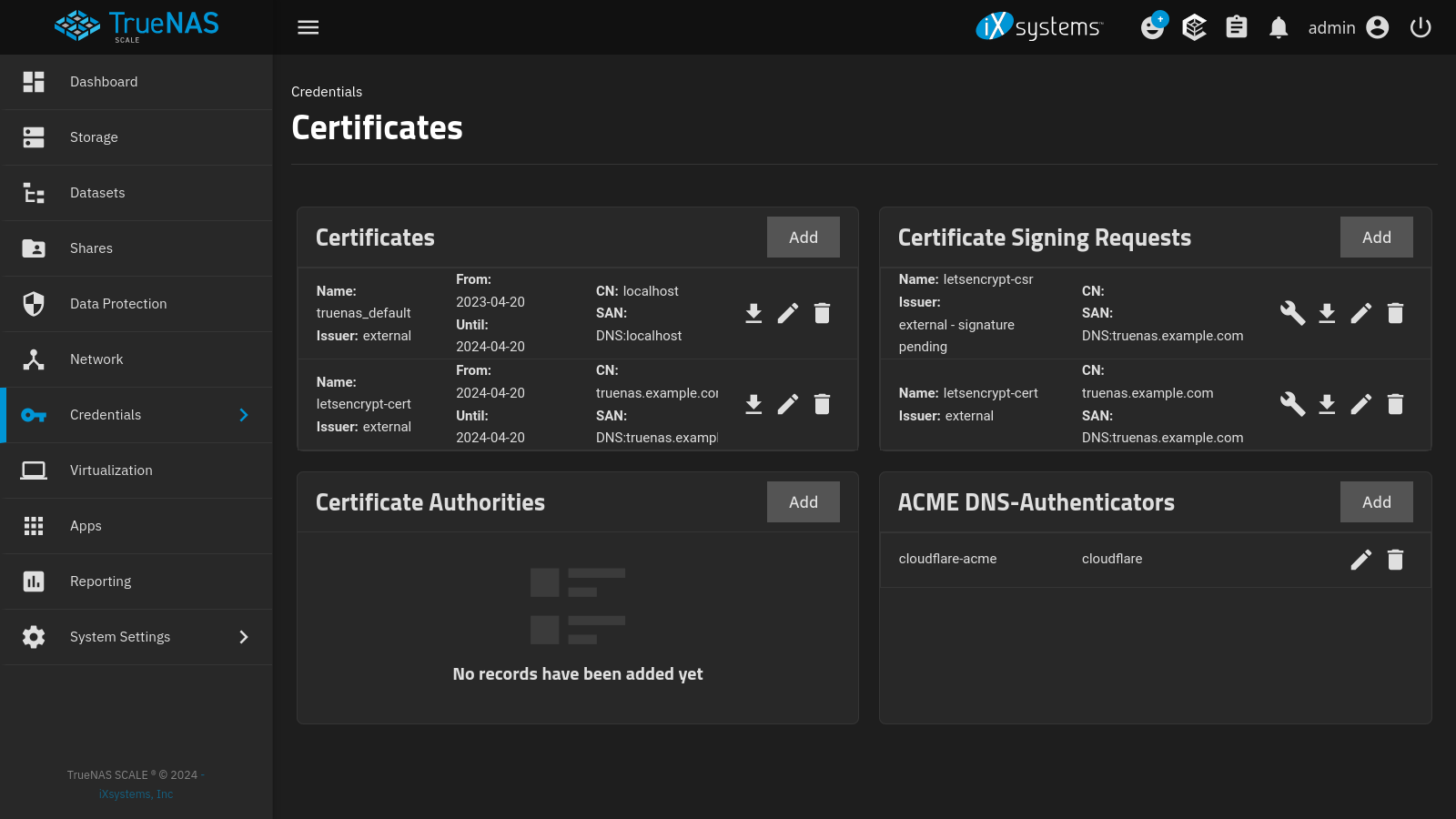Click the power button icon
Screen dimensions: 1456x819
1421,27
